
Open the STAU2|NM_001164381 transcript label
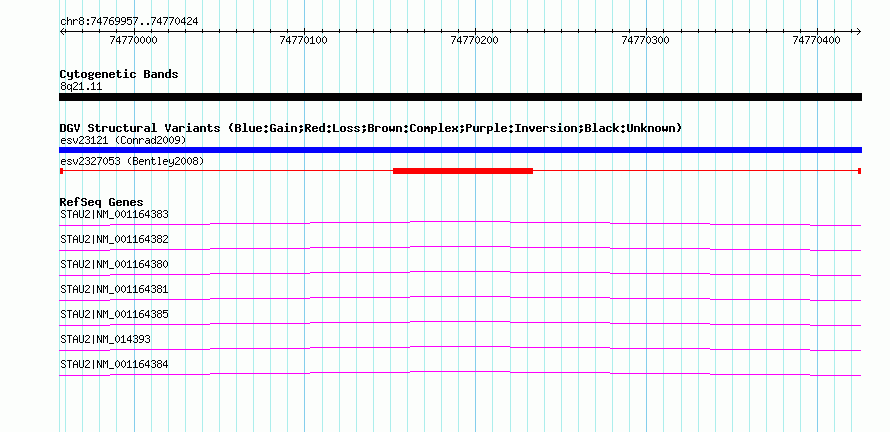[114, 290]
